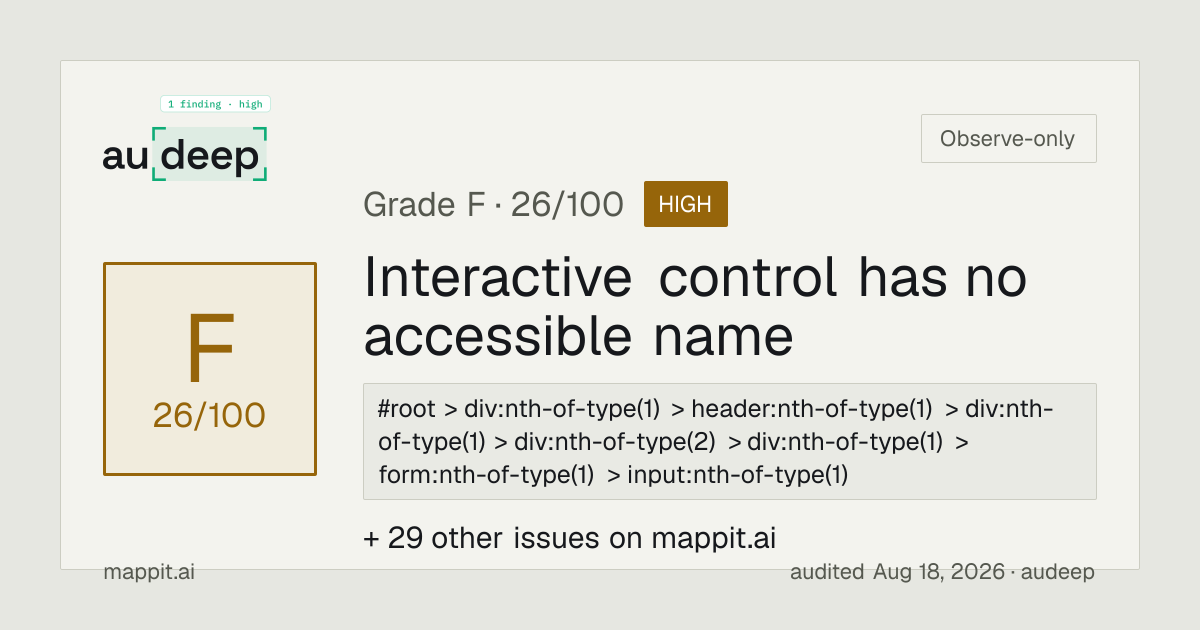Click input:nth-of-type(1) selector segment
Image resolution: width=1200 pixels, height=630 pixels.
coord(737,475)
